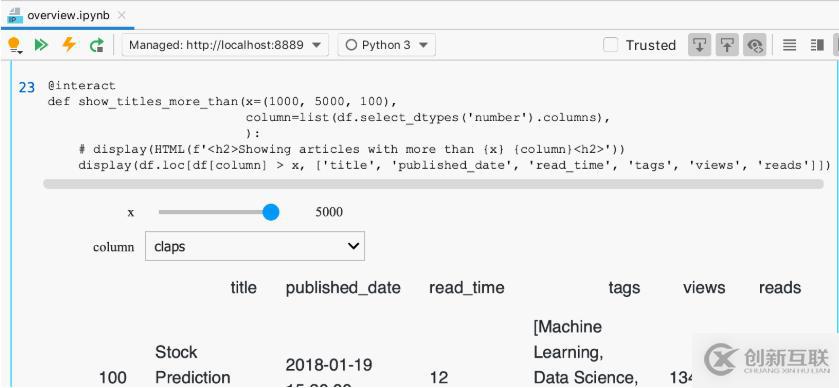Click the 'reads' column header
Viewport: 839px width, 388px height.
tap(780, 288)
